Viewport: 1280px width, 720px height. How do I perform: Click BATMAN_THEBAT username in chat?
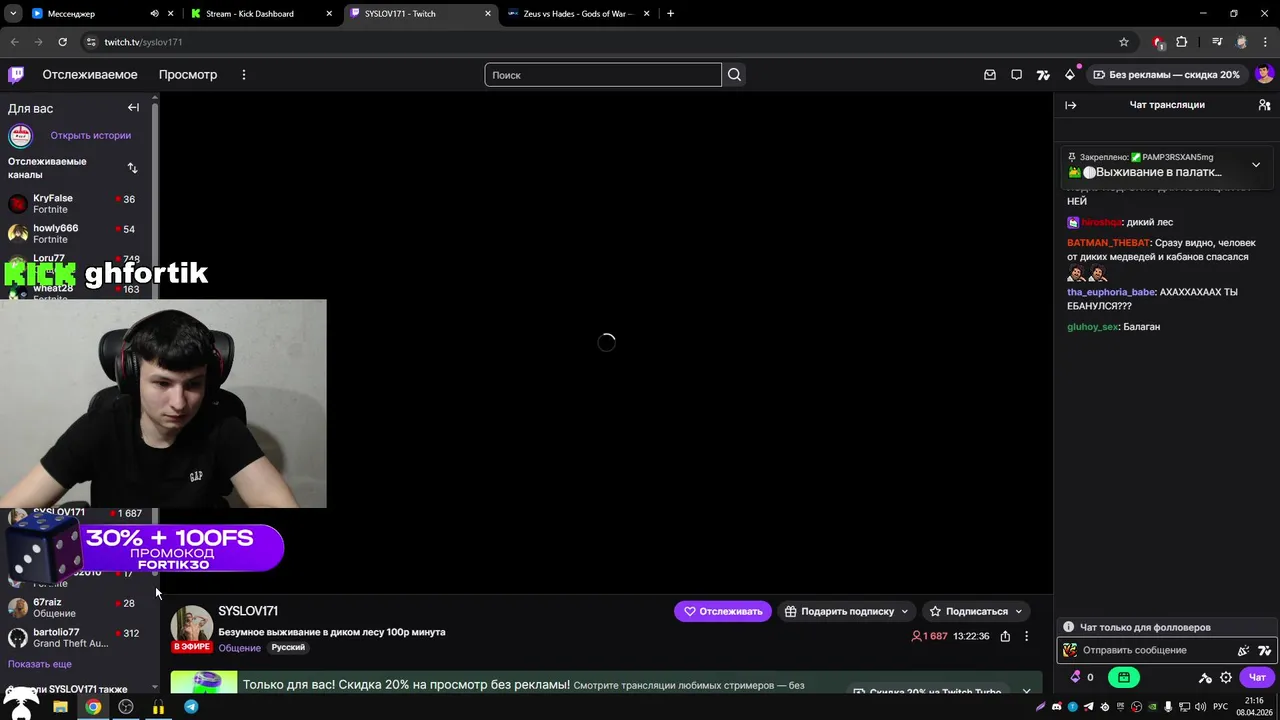[1108, 243]
